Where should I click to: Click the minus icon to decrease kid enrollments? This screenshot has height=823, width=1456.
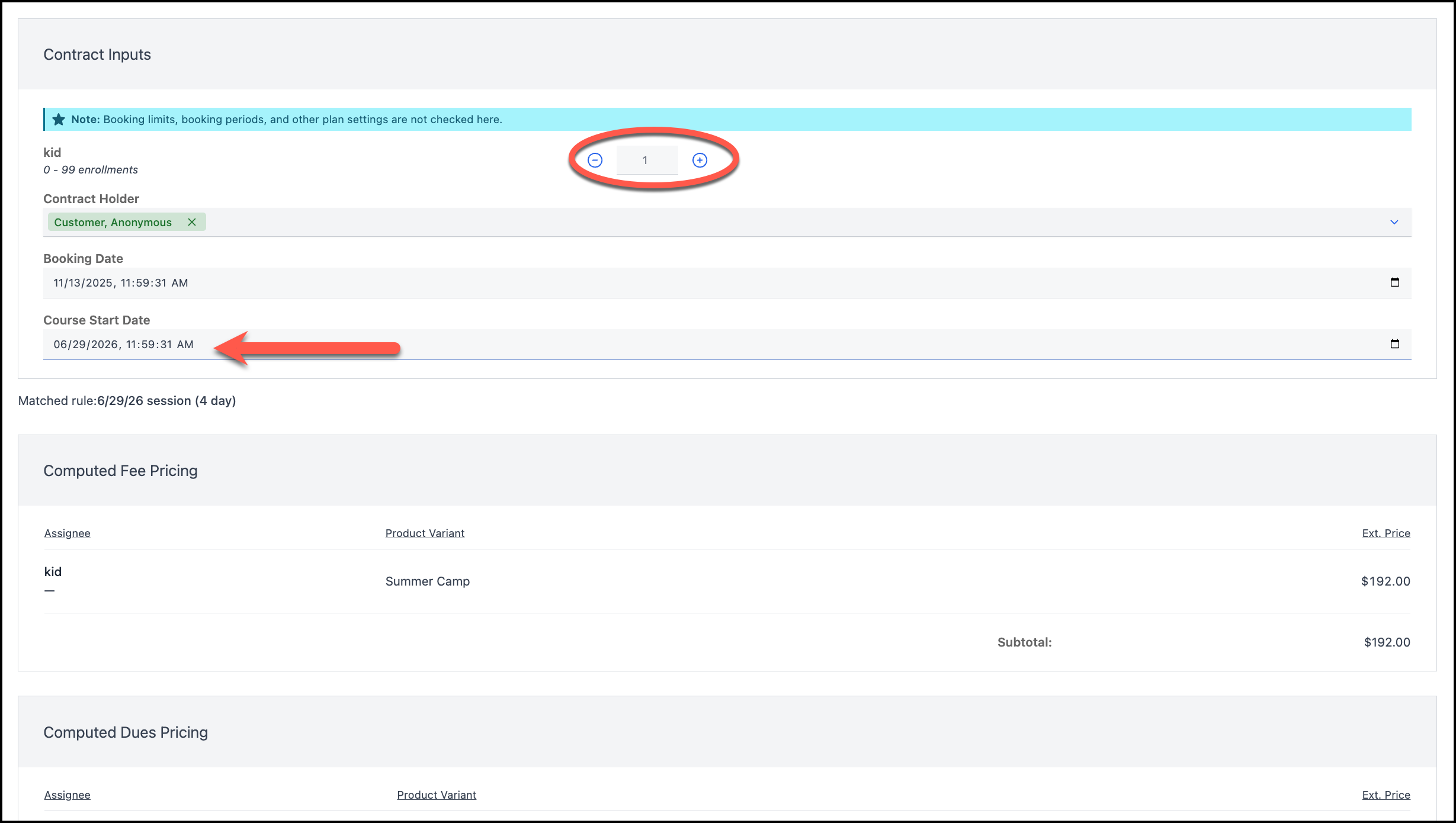click(x=595, y=160)
